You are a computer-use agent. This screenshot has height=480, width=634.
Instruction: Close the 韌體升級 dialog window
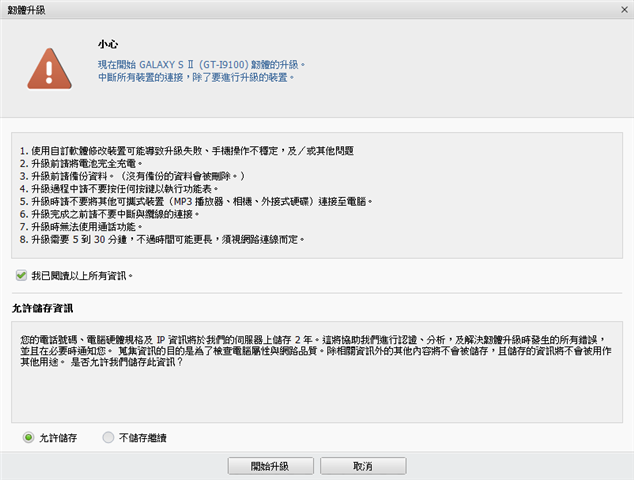pyautogui.click(x=624, y=10)
